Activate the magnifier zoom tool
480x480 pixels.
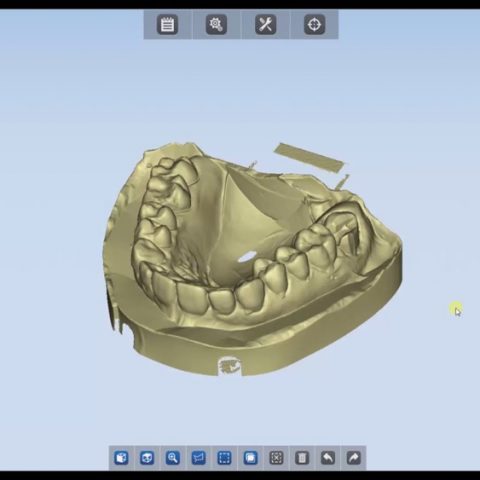click(173, 458)
